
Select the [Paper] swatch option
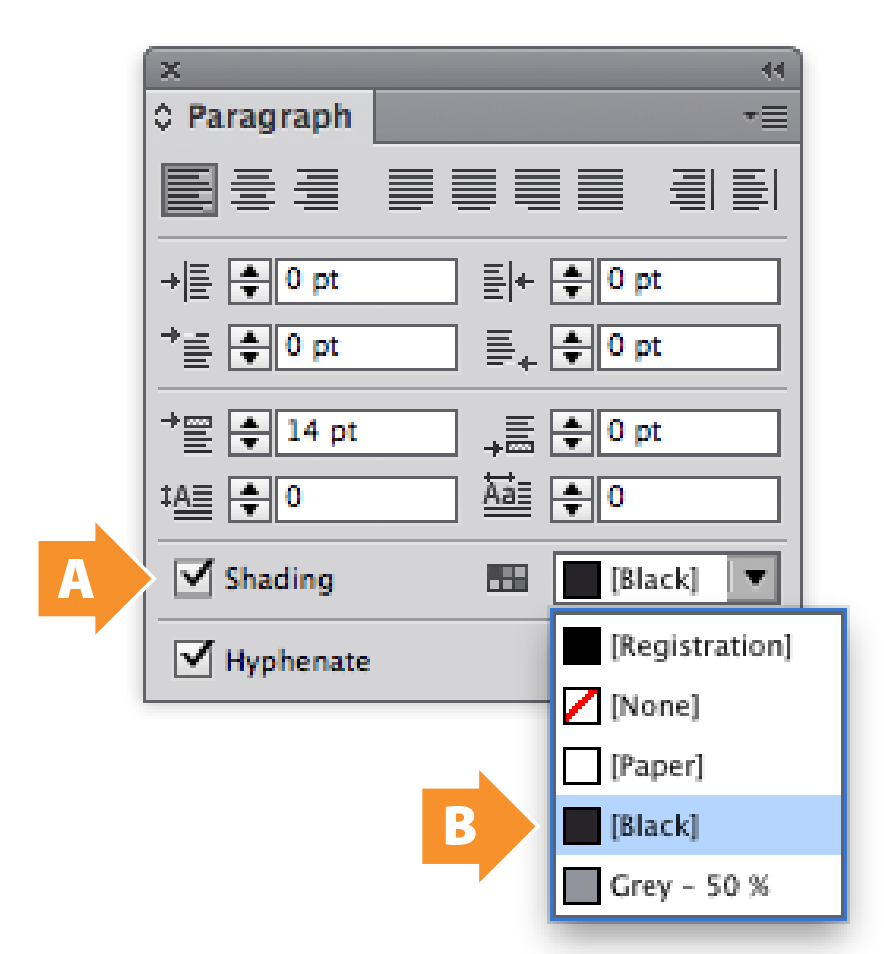click(x=657, y=766)
